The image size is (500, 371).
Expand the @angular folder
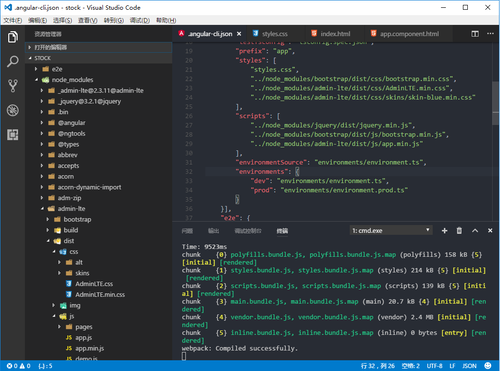pyautogui.click(x=99, y=123)
